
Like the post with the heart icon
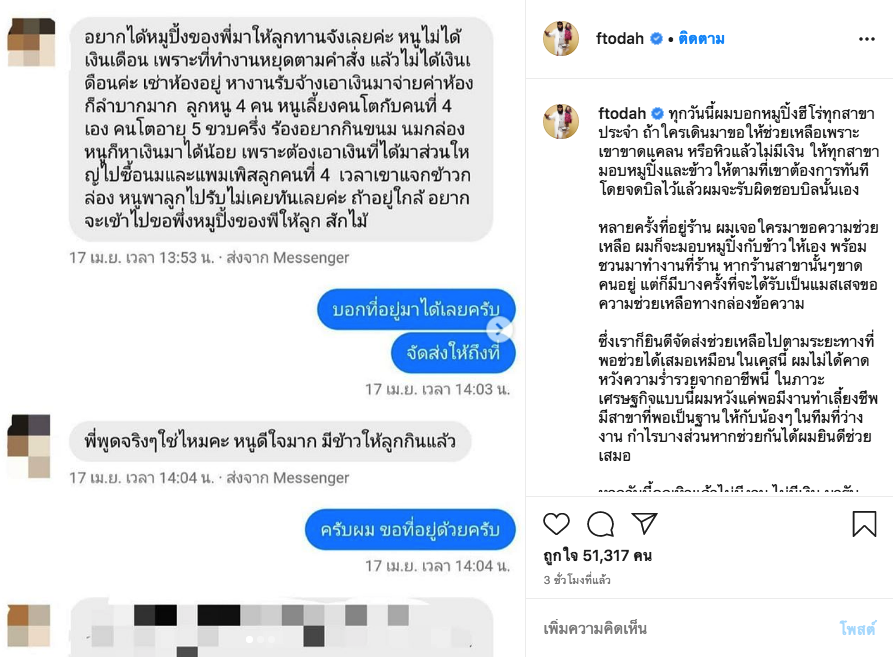(x=556, y=524)
